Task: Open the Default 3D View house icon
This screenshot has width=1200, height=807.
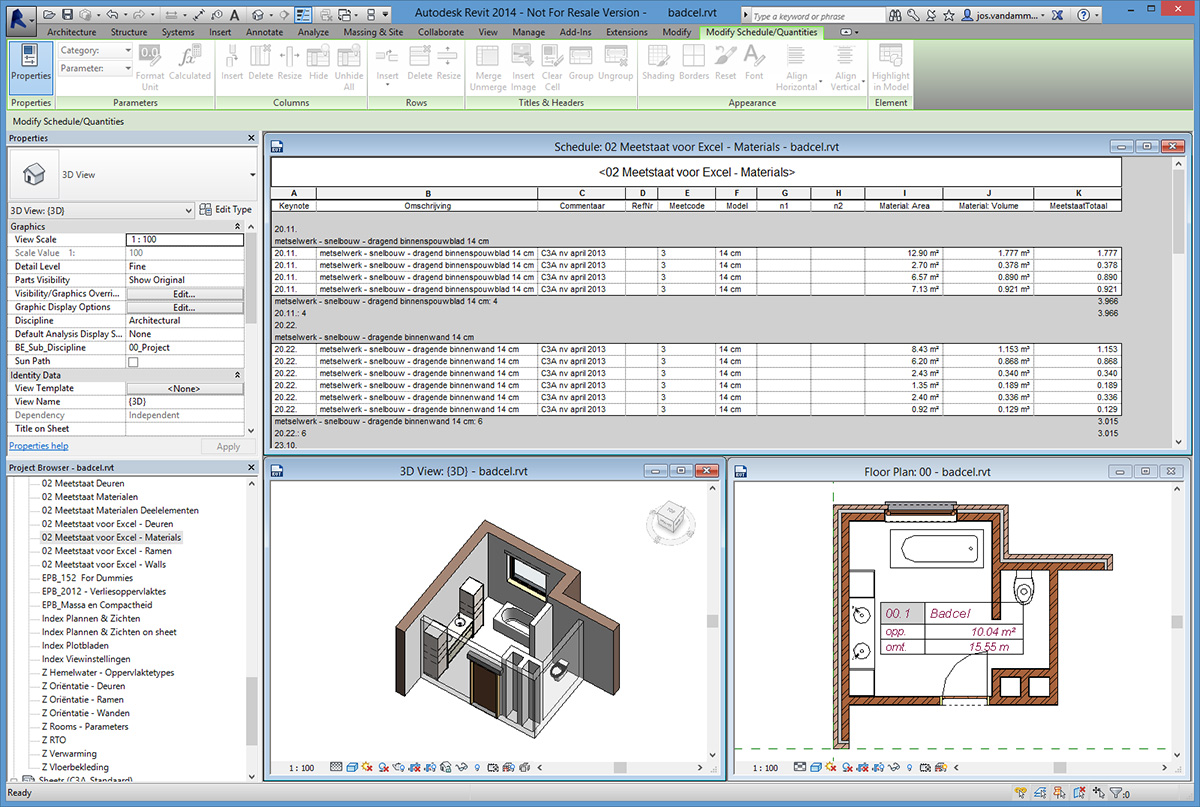Action: pyautogui.click(x=257, y=16)
